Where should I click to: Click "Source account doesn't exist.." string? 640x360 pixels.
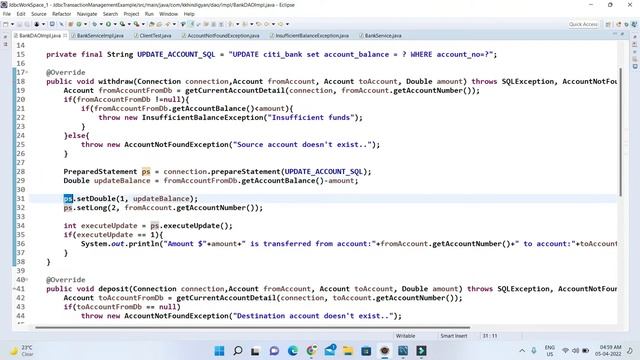point(302,144)
